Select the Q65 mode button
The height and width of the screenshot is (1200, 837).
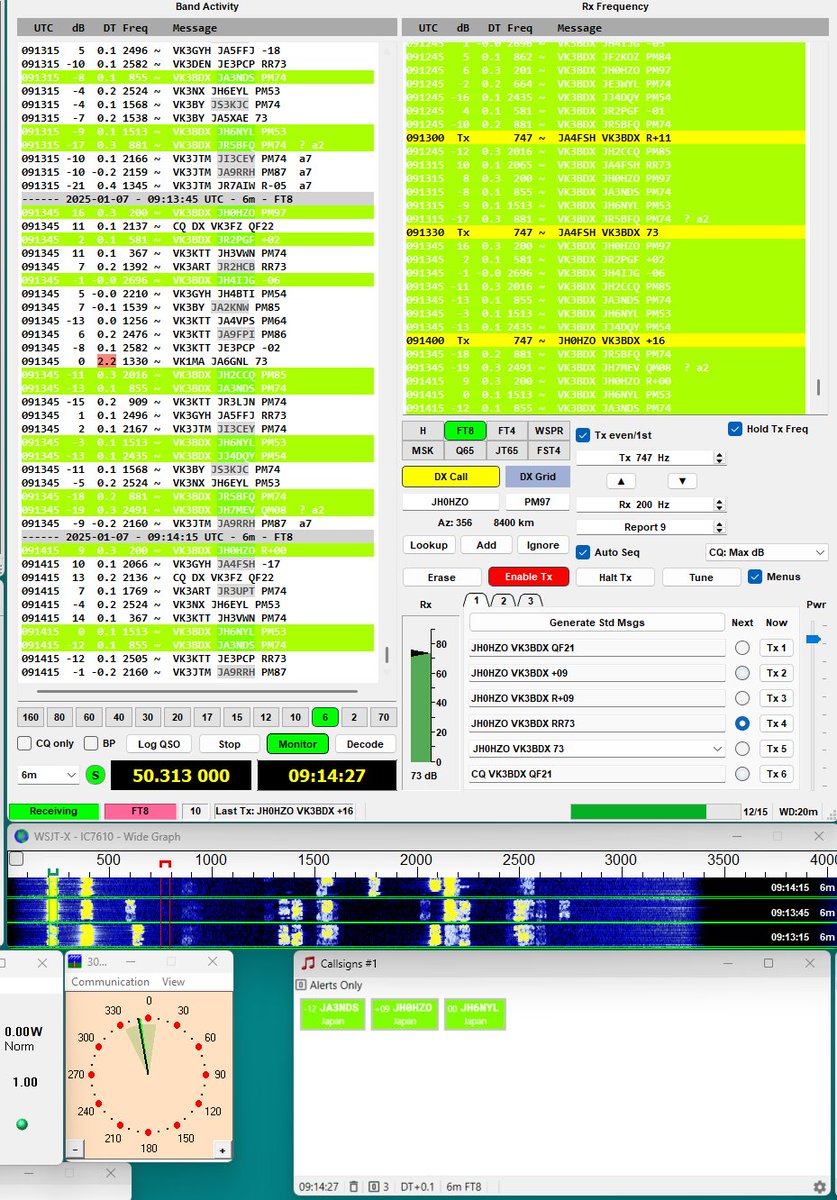(x=465, y=450)
